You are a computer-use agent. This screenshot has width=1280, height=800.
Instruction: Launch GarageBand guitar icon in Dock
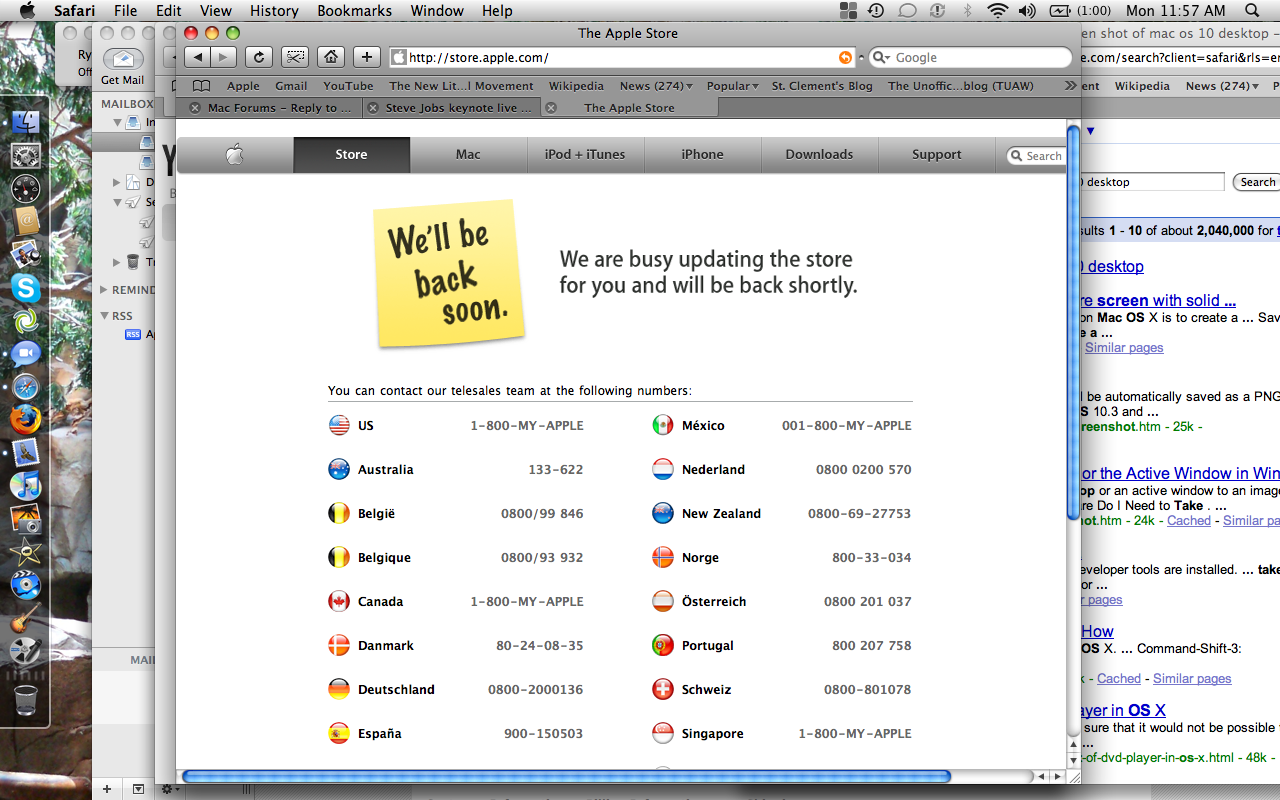(25, 618)
